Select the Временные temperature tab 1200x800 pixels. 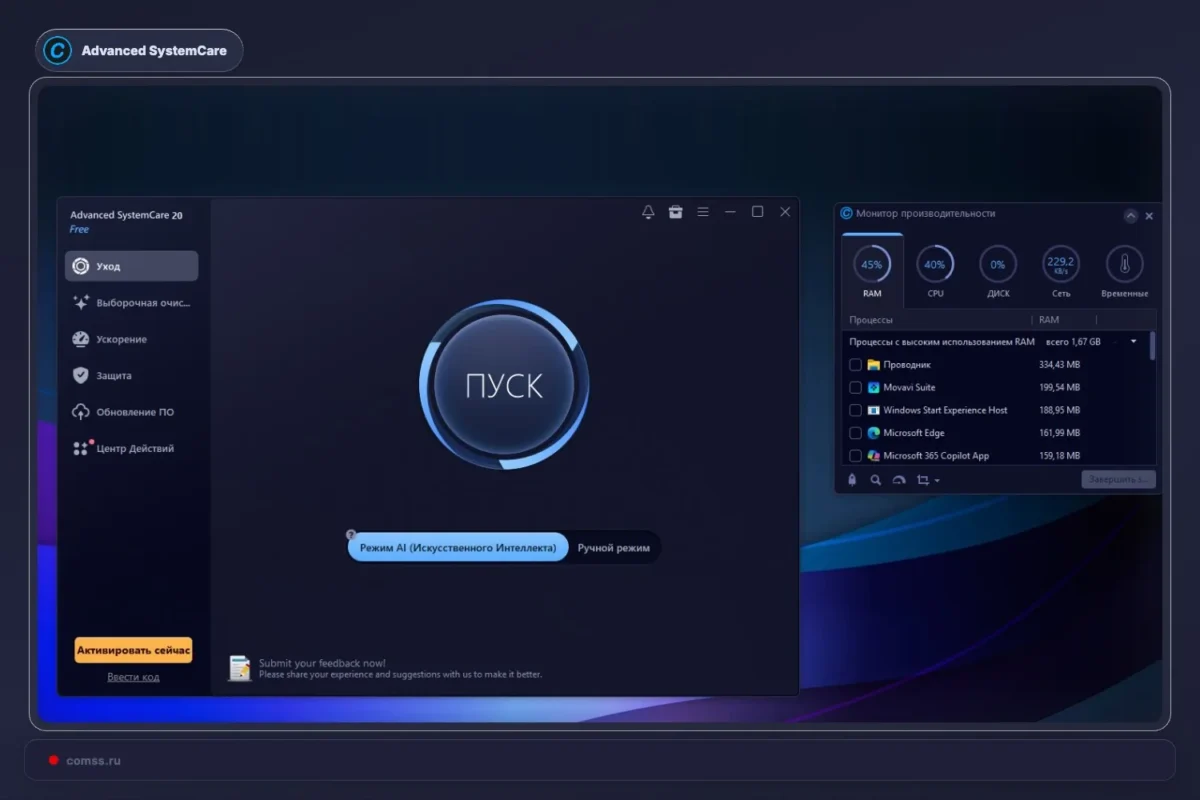click(1124, 271)
